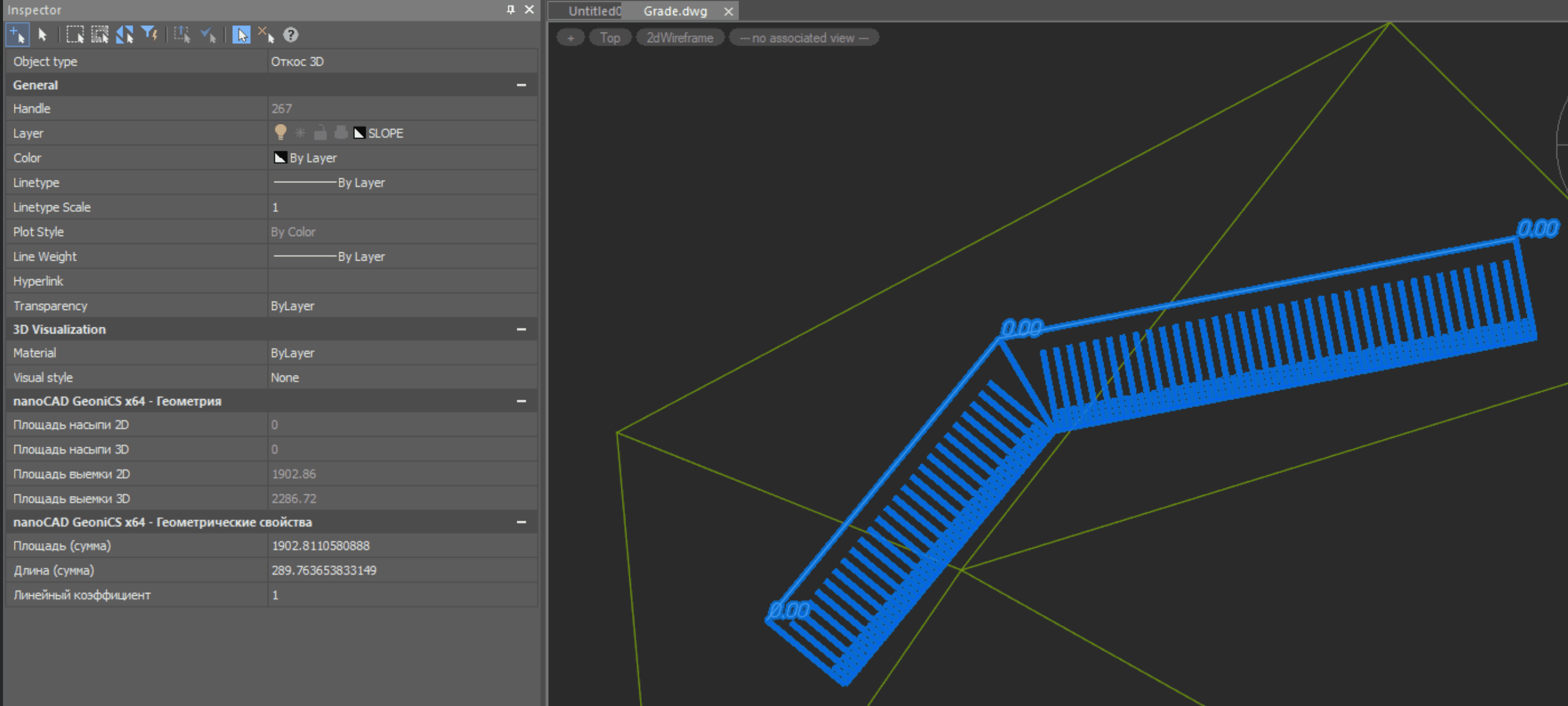Collapse the General section

pos(521,85)
